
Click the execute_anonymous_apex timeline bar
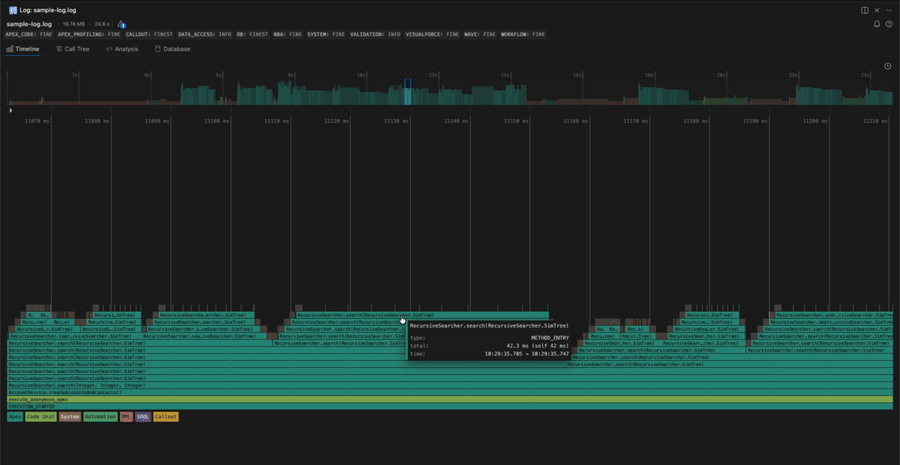(450, 399)
